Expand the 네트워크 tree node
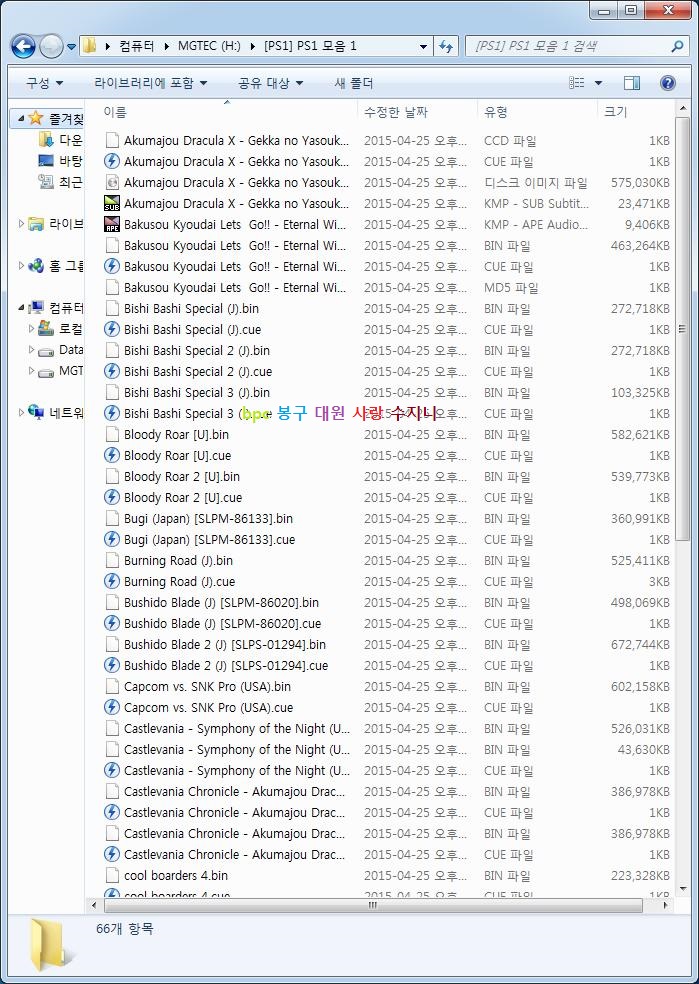This screenshot has width=699, height=984. 21,412
